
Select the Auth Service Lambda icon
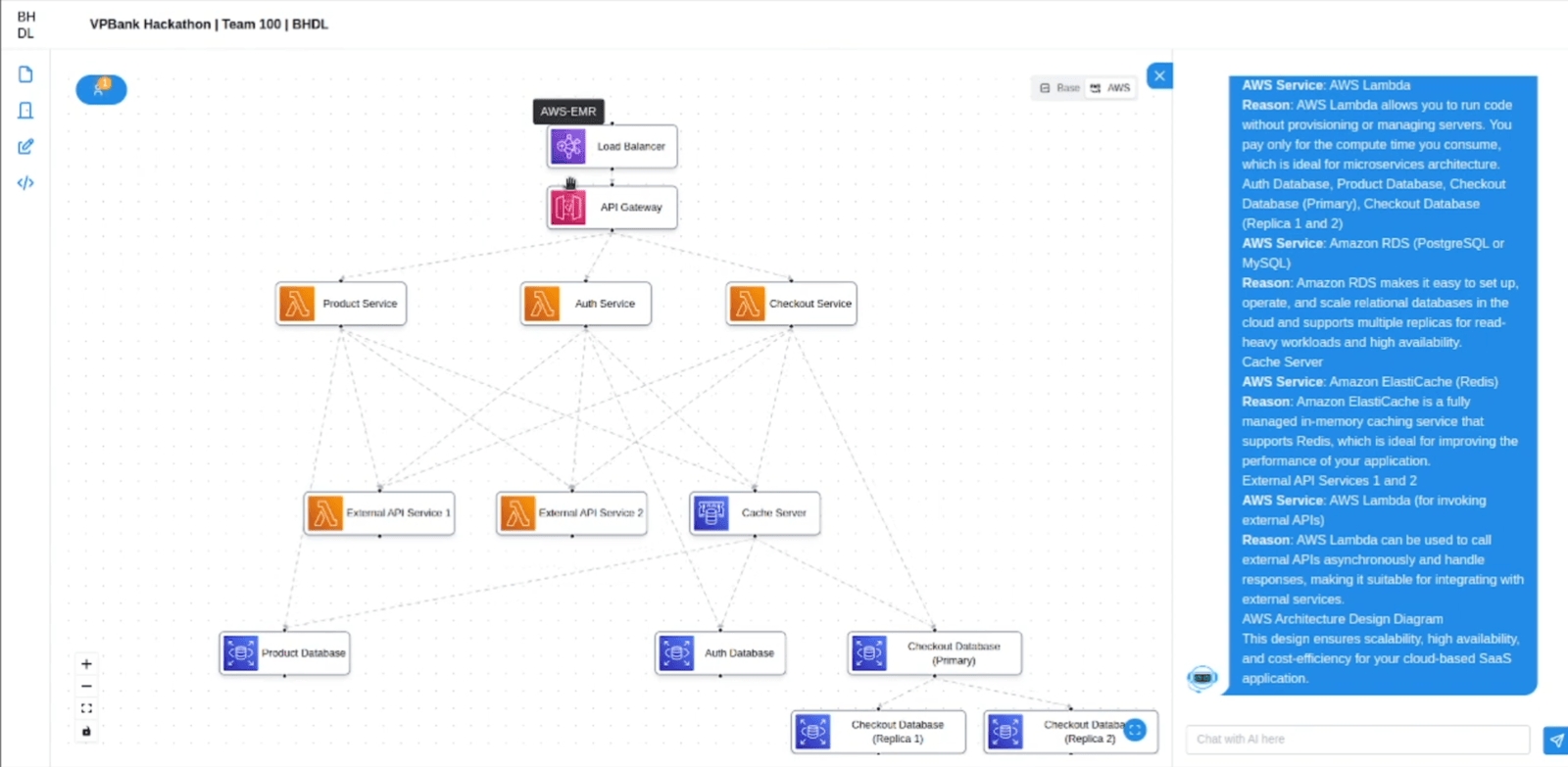(542, 304)
